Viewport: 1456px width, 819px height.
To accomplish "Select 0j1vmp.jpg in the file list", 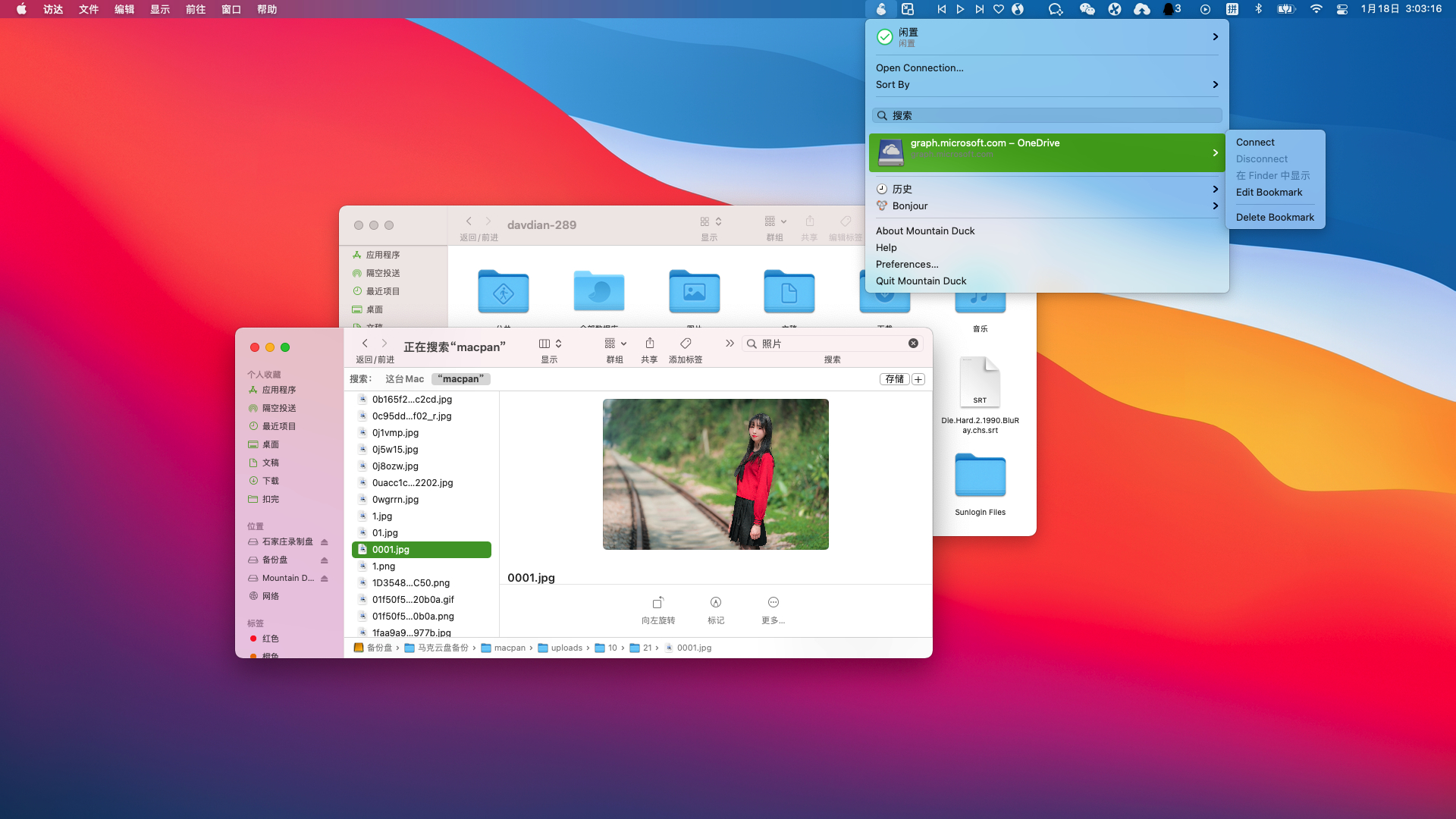I will pyautogui.click(x=395, y=433).
